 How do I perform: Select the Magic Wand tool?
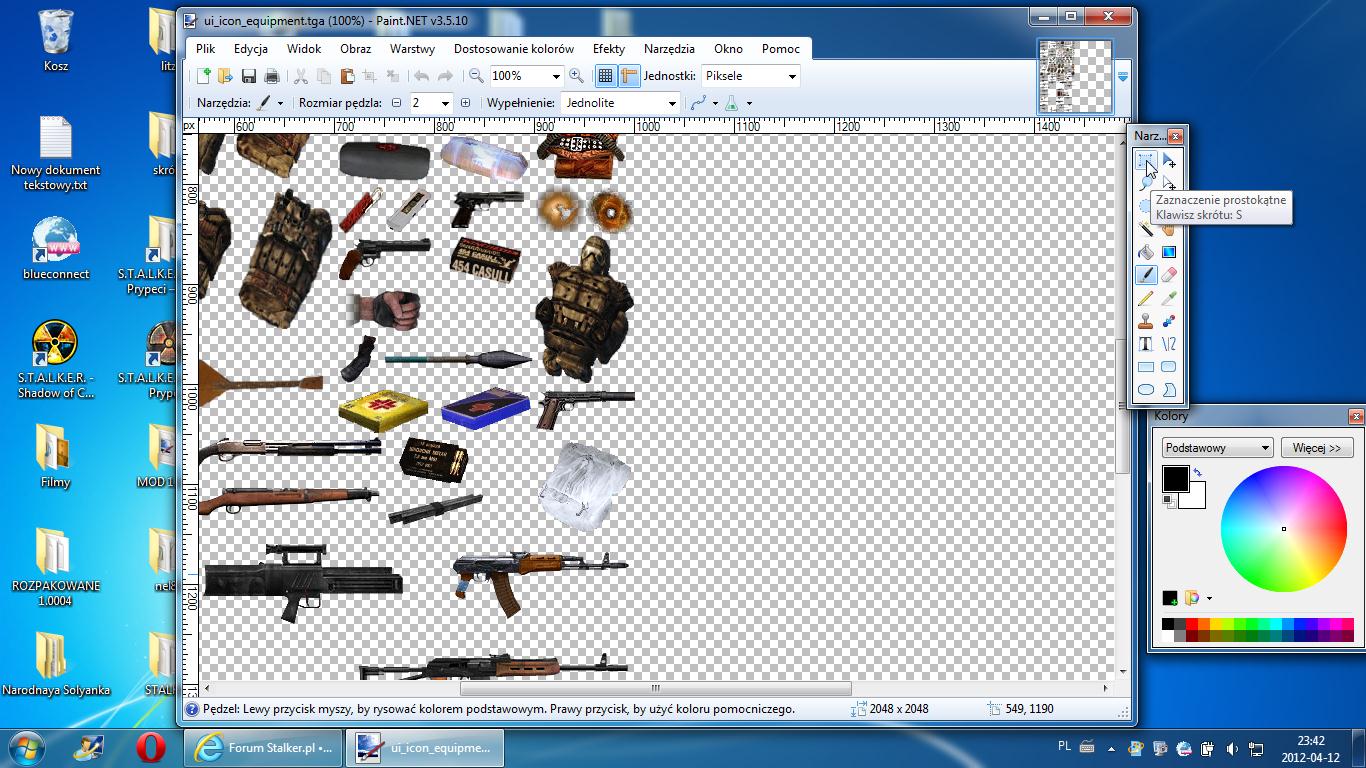coord(1146,230)
